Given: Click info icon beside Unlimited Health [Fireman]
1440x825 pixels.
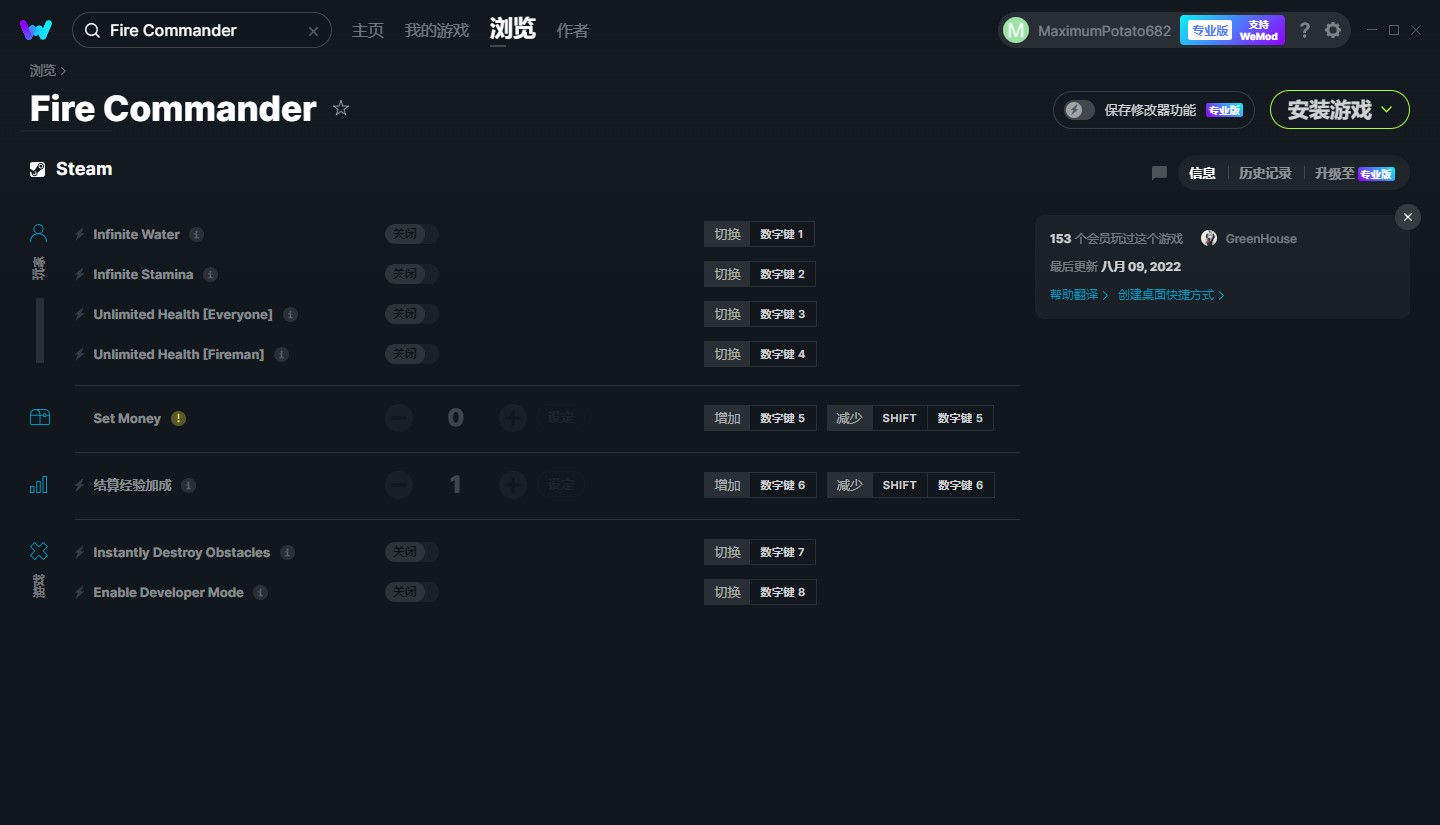Looking at the screenshot, I should (282, 354).
